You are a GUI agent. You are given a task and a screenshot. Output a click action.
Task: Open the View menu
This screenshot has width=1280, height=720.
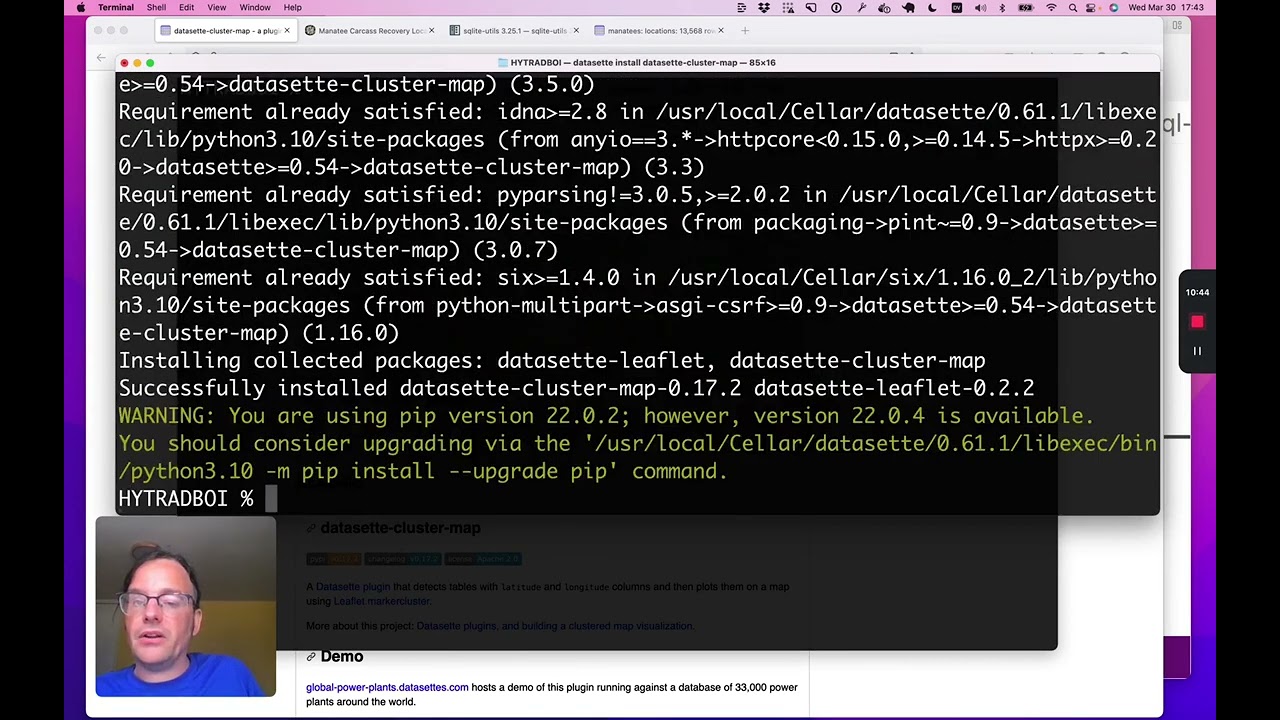click(217, 8)
